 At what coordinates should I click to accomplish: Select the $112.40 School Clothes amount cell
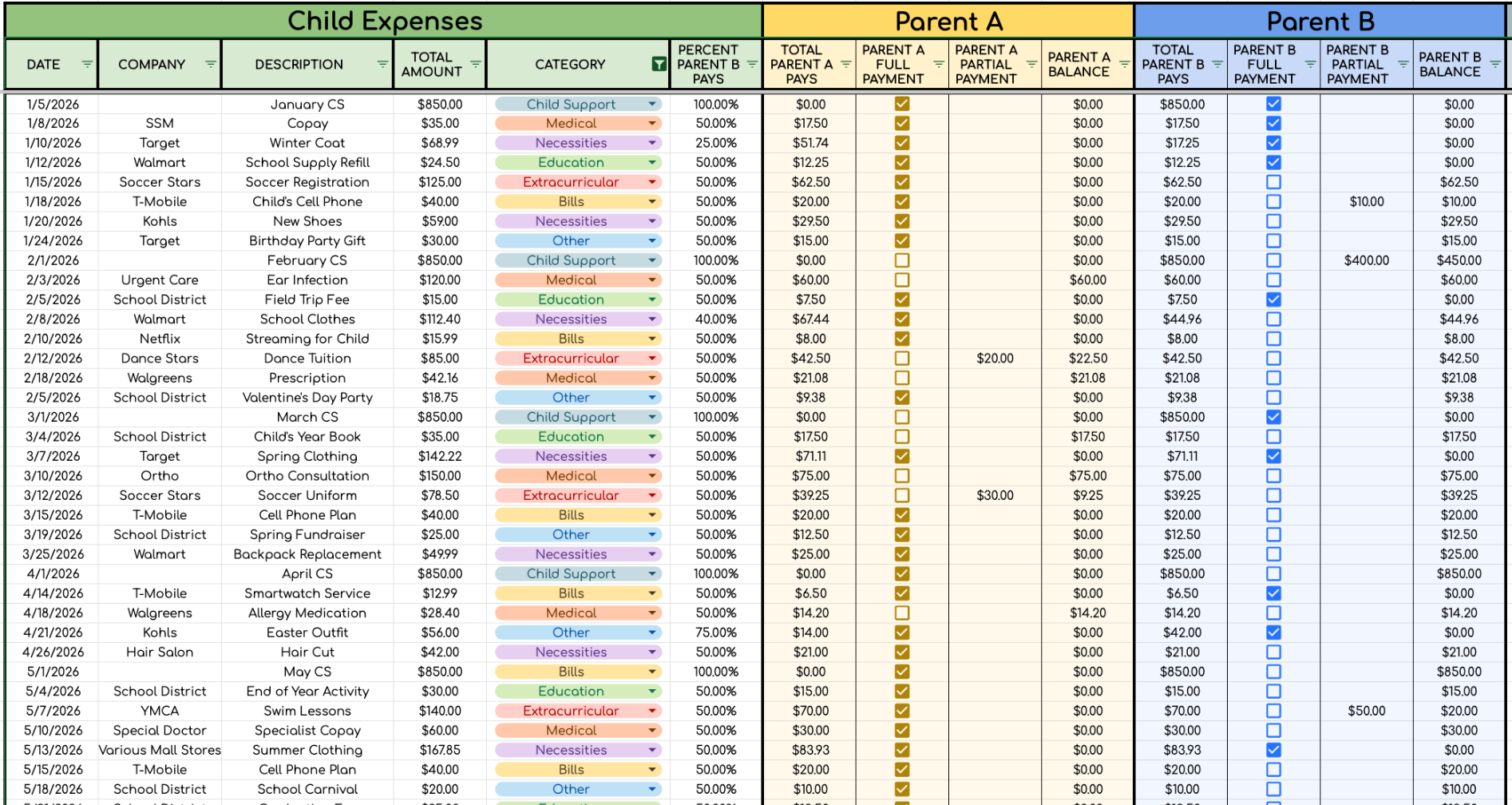click(440, 319)
